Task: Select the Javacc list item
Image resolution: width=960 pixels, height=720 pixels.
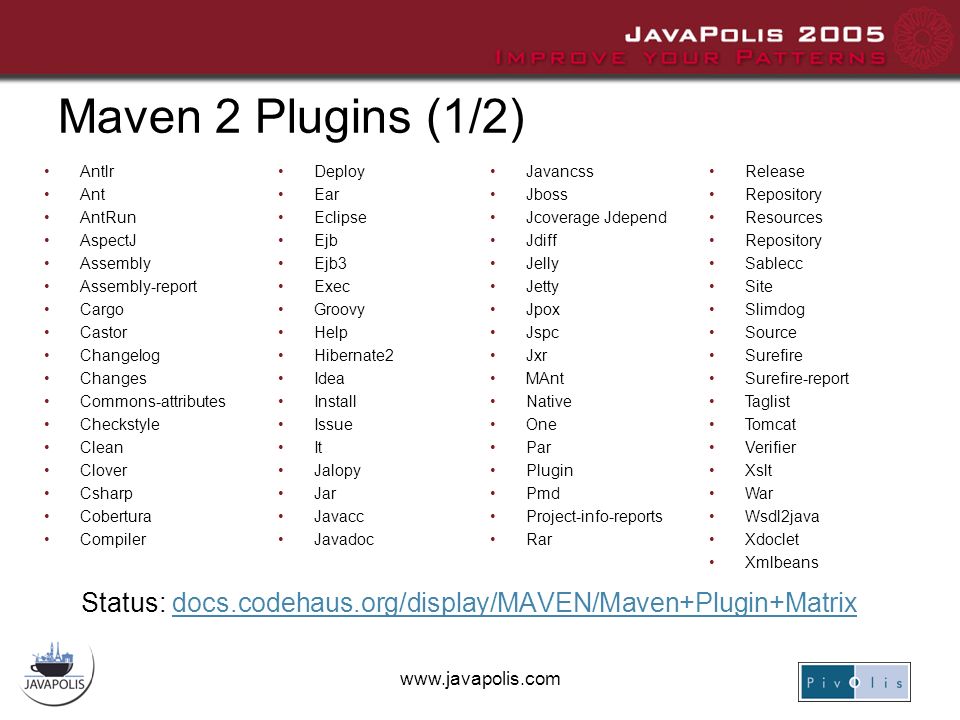Action: point(339,517)
